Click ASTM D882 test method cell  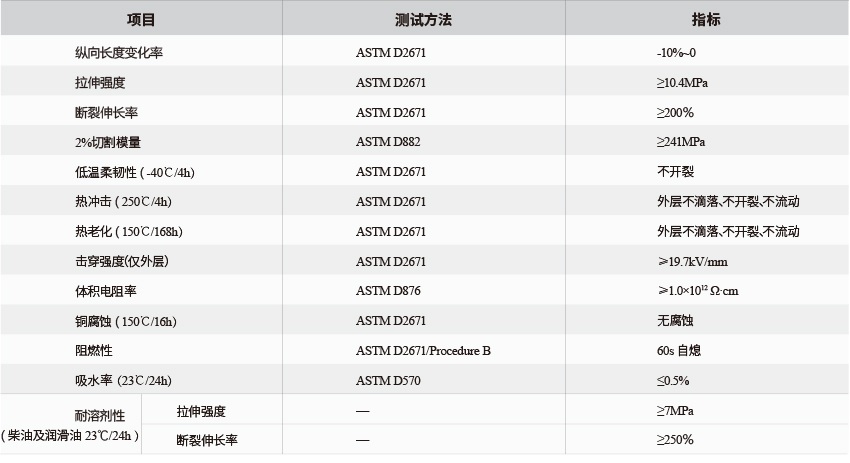(x=388, y=142)
